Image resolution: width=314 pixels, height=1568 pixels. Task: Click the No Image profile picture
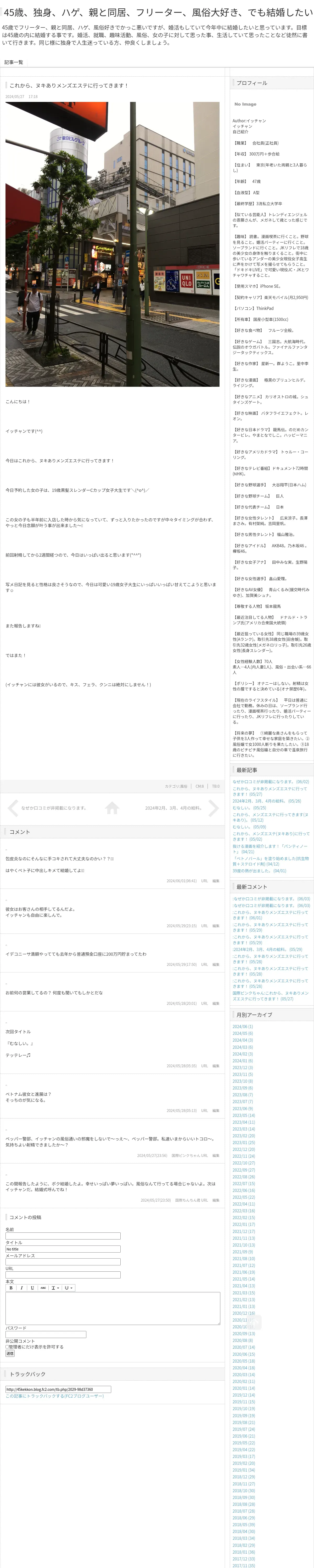click(x=245, y=104)
